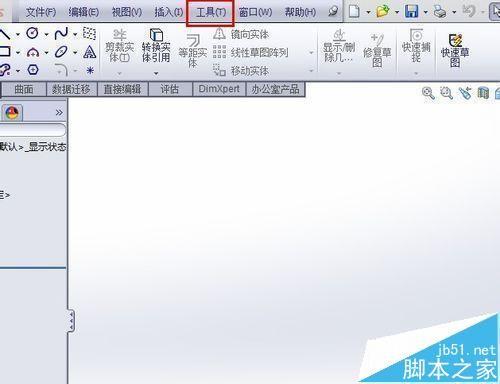The width and height of the screenshot is (500, 384).
Task: Click the Zoom to Fit magnifier icon
Action: click(428, 93)
